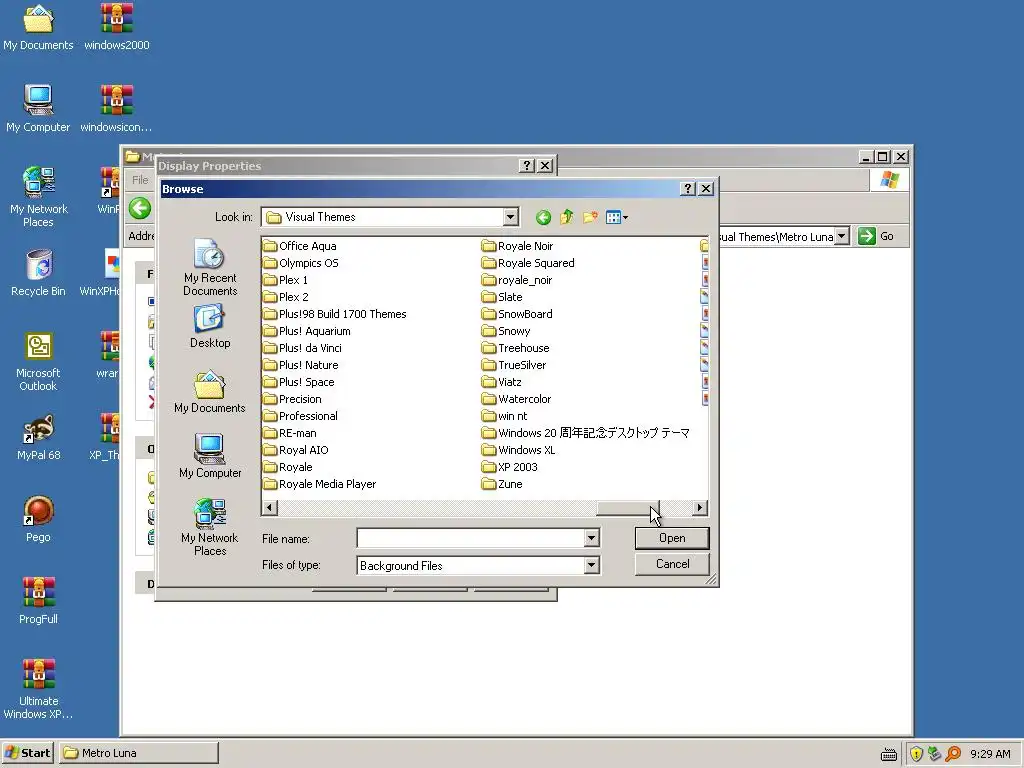
Task: Go back to last folder visited
Action: [543, 217]
